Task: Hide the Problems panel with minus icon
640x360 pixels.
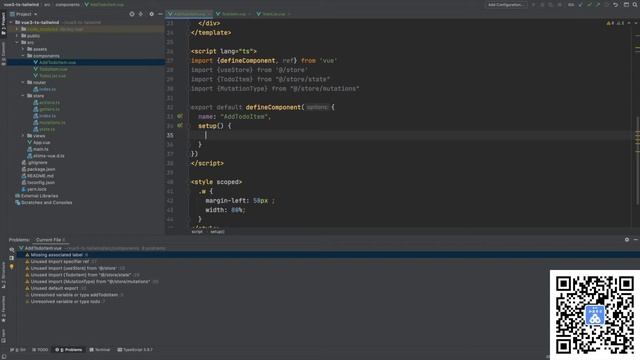Action: [x=636, y=240]
